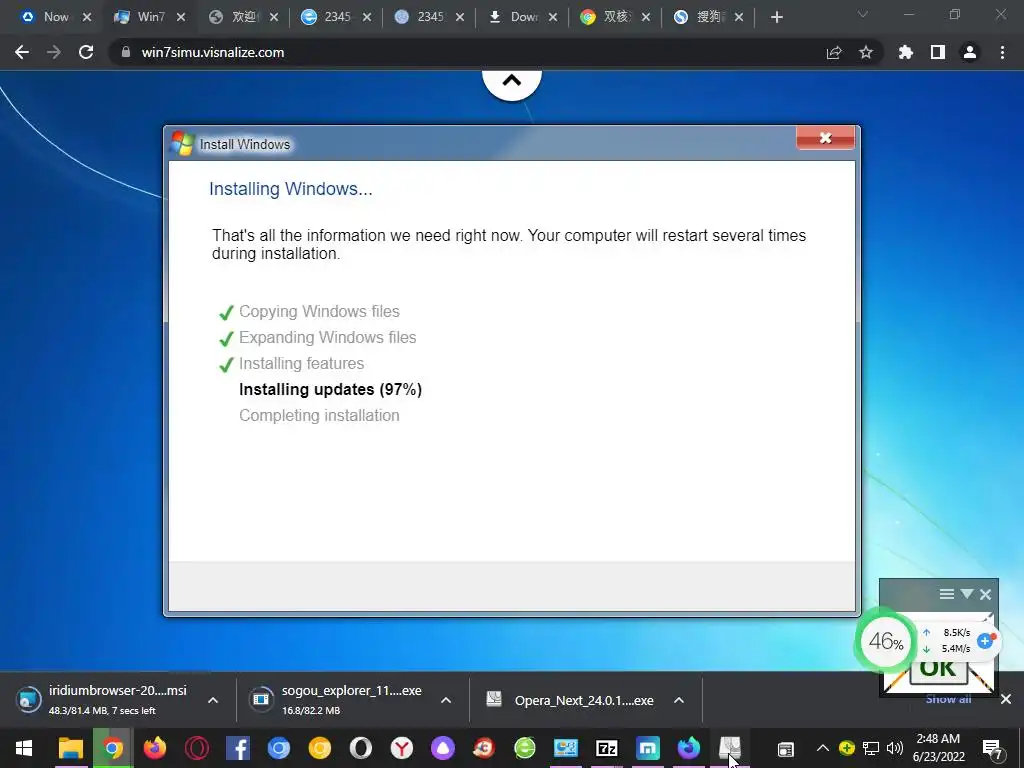Click the "Installing updates (97%)" text
Screen dimensions: 1024x768
point(330,389)
